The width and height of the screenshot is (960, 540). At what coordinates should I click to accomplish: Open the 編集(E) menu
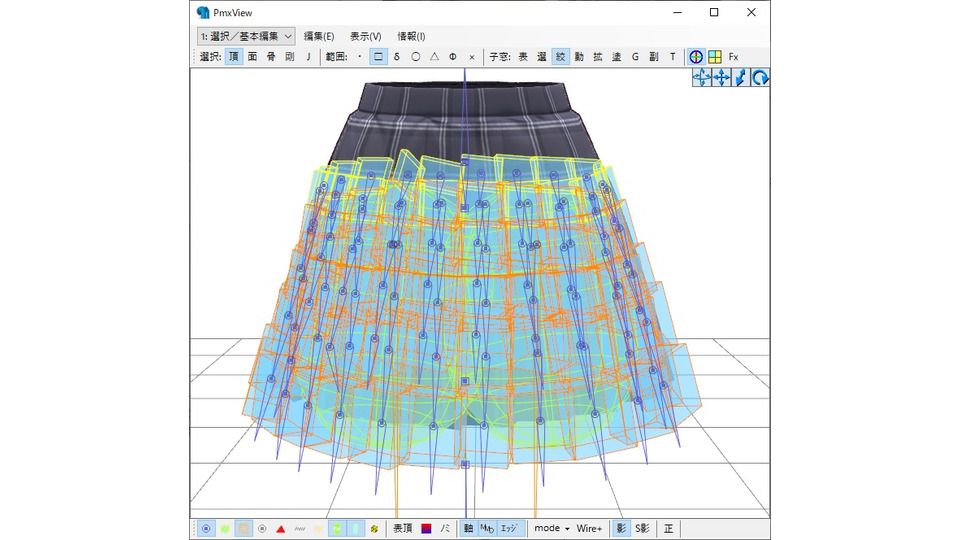(319, 36)
